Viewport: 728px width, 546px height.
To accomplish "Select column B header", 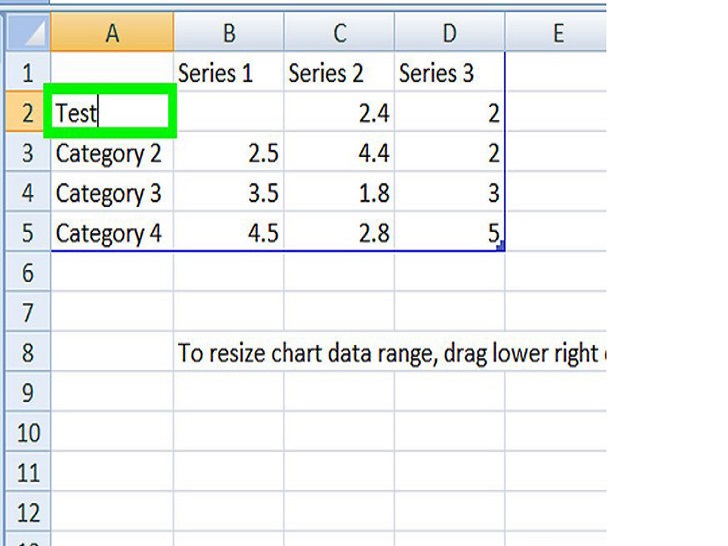I will pos(229,34).
